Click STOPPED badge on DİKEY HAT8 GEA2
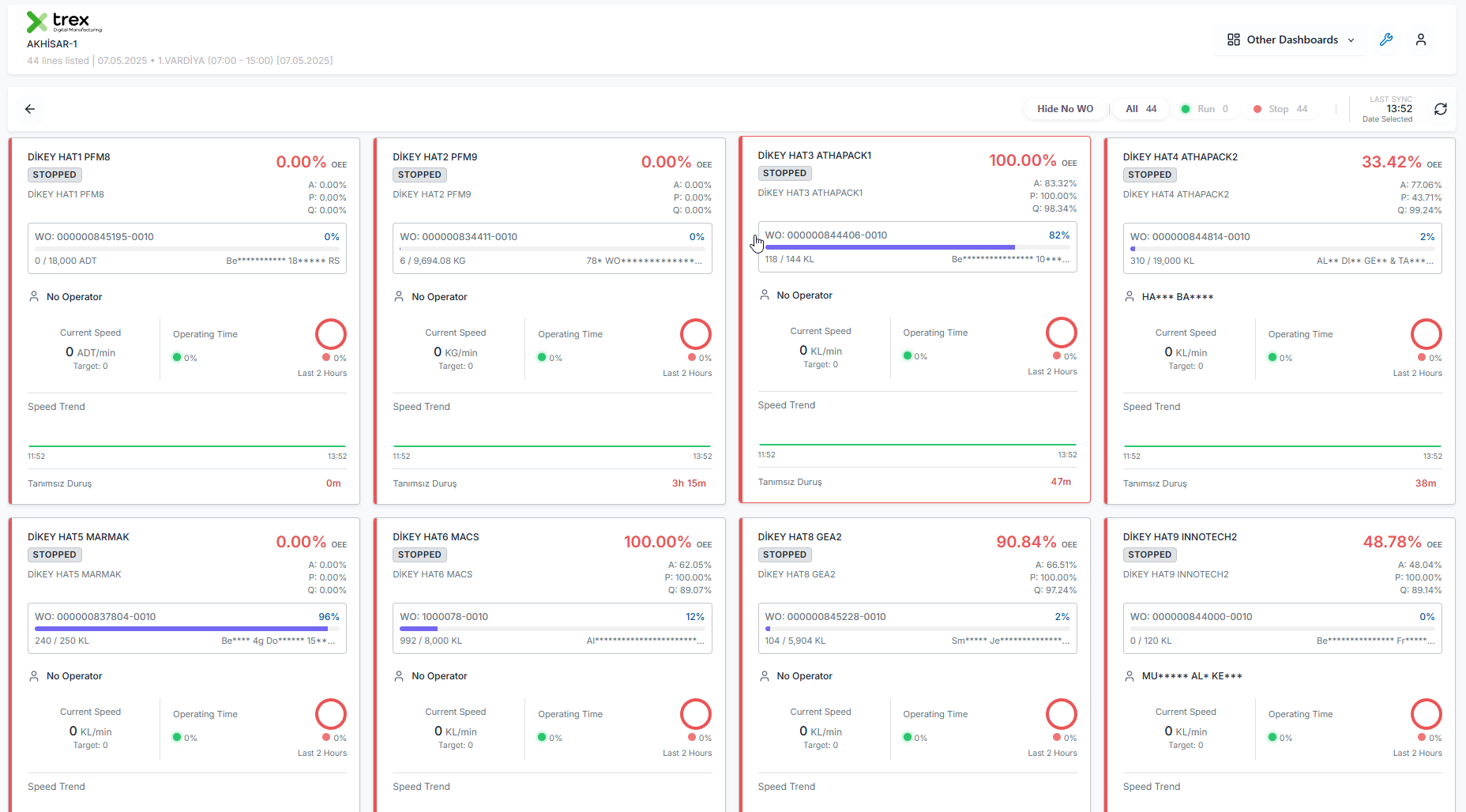The width and height of the screenshot is (1466, 812). point(785,555)
